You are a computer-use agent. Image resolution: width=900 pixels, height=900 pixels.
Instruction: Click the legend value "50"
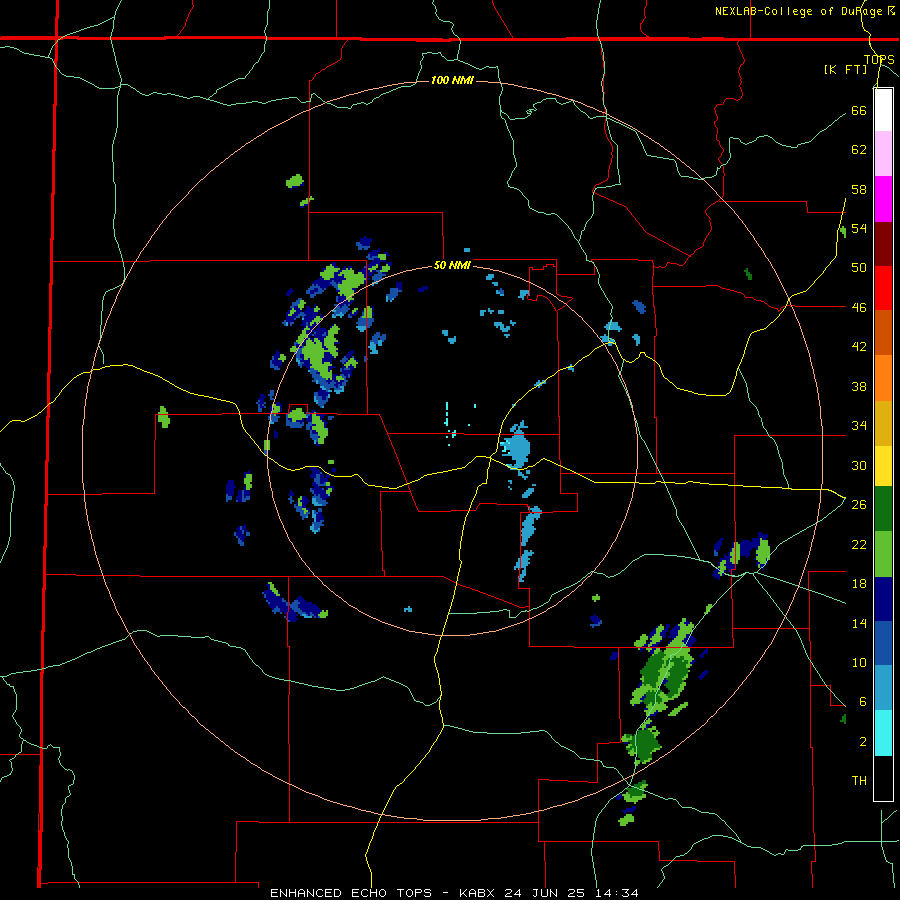[x=859, y=268]
